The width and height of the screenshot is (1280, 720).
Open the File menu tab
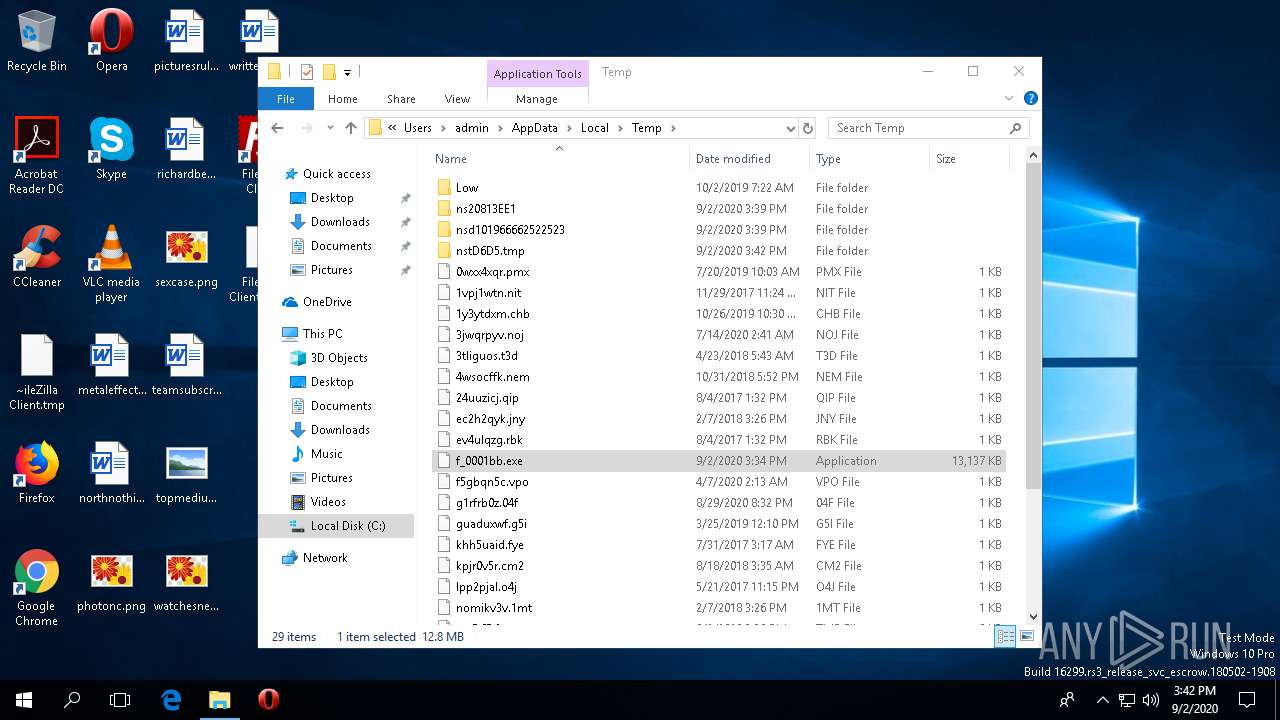[286, 99]
